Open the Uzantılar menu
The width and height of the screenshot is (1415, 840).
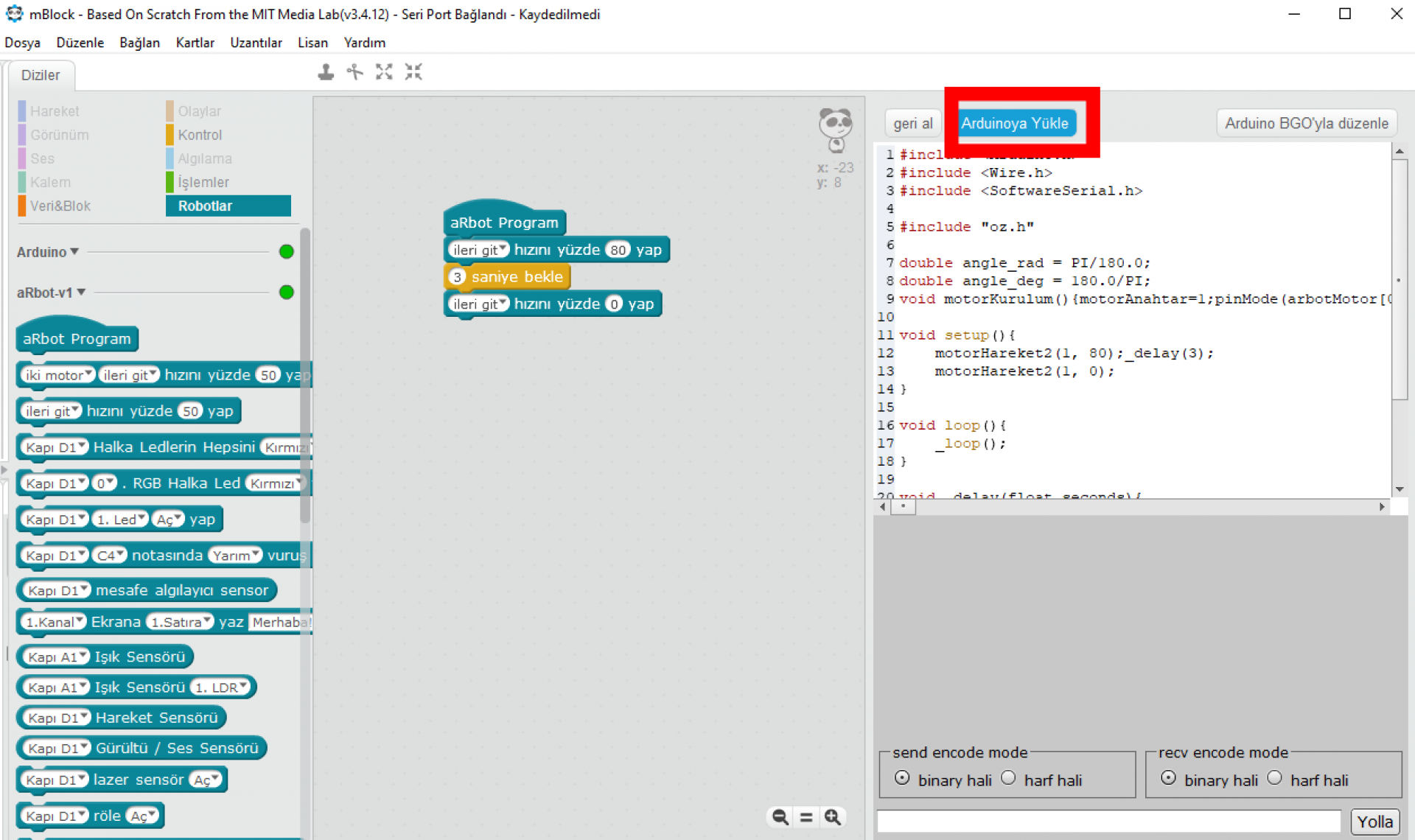coord(256,43)
